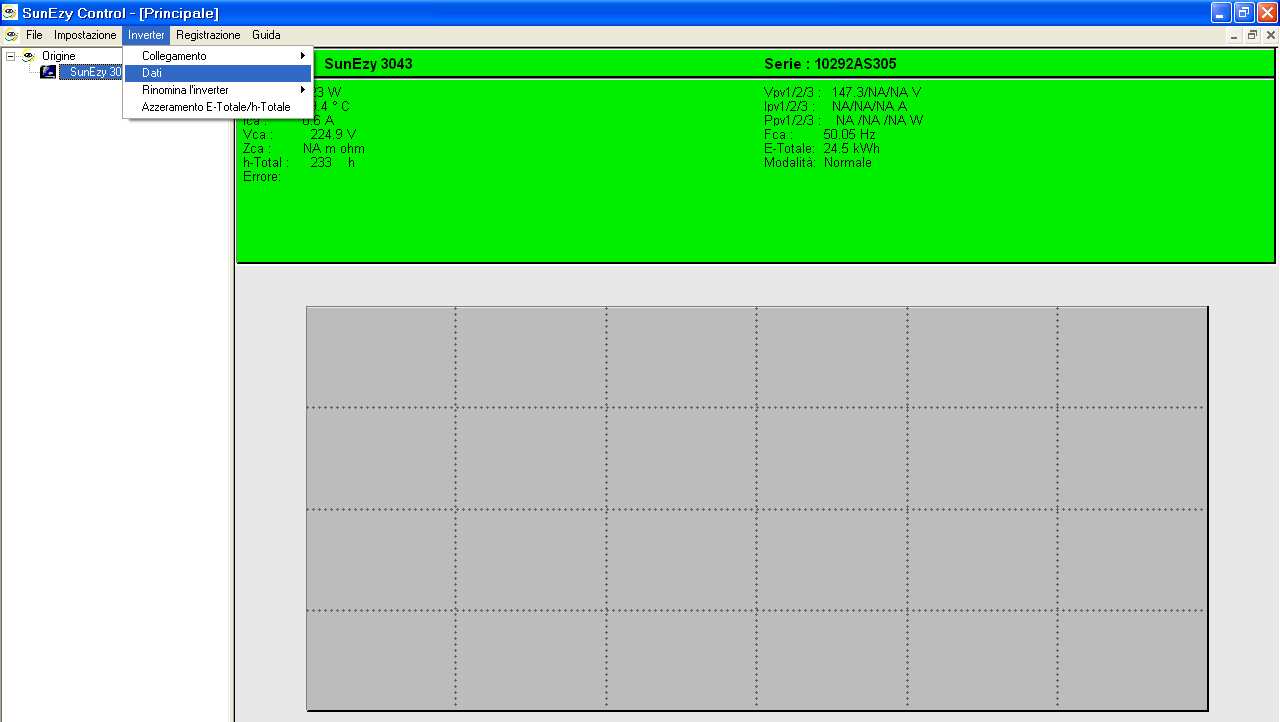Expand the Collegamento submenu
This screenshot has width=1280, height=722.
coord(218,56)
